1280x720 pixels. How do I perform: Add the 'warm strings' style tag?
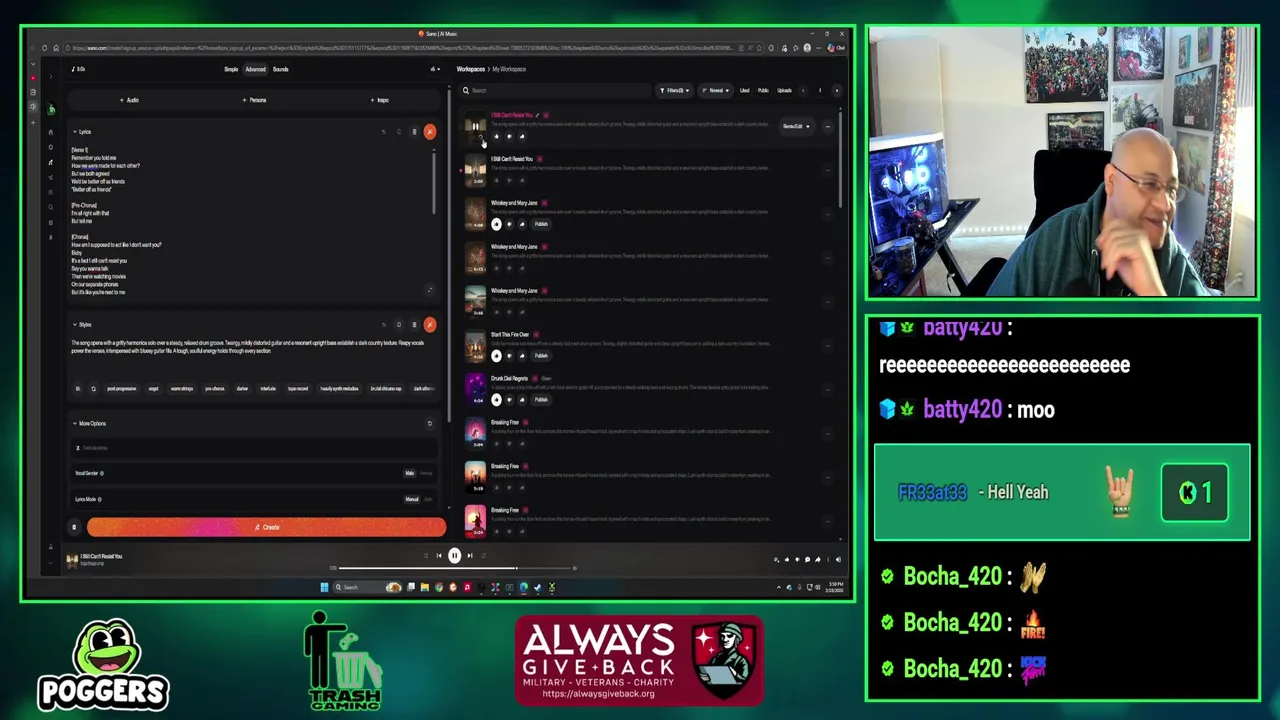pos(181,389)
